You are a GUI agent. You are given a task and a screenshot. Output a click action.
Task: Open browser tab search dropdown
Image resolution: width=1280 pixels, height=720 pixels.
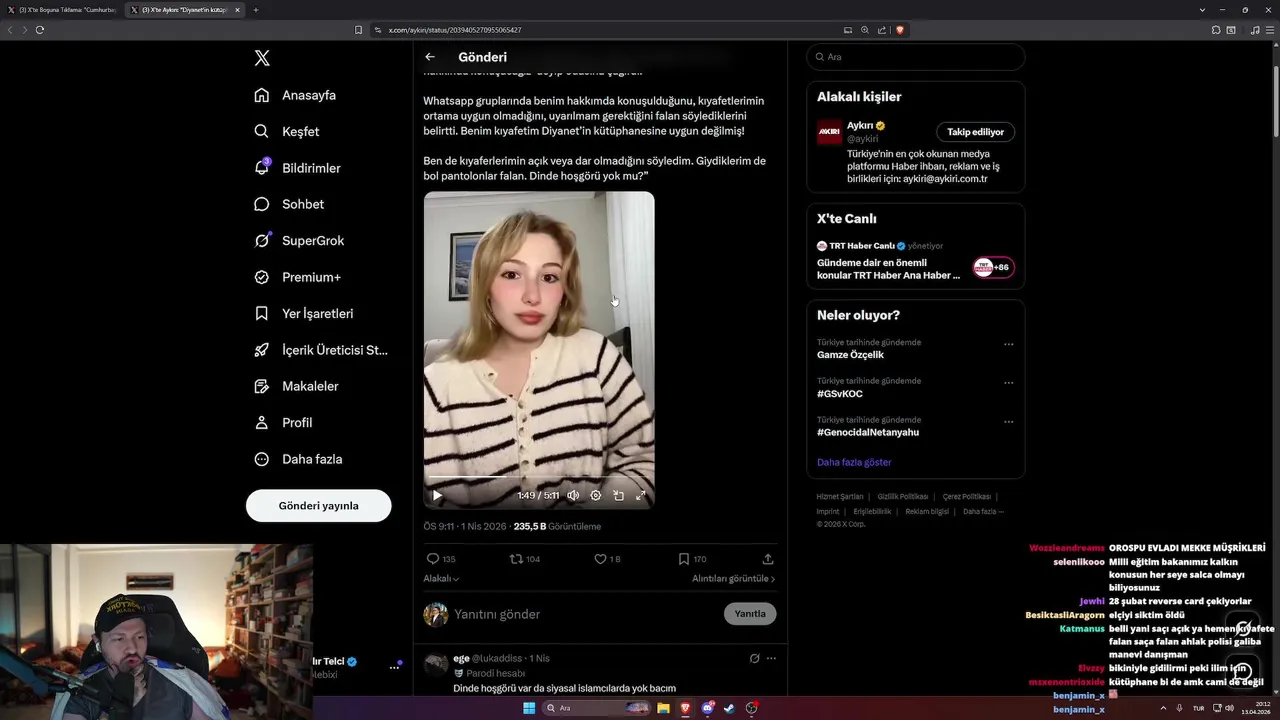point(1202,10)
